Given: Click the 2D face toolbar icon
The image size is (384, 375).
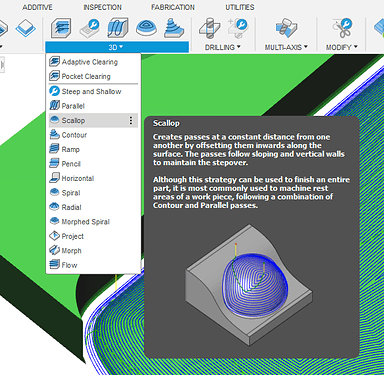Looking at the screenshot, I should (25, 28).
